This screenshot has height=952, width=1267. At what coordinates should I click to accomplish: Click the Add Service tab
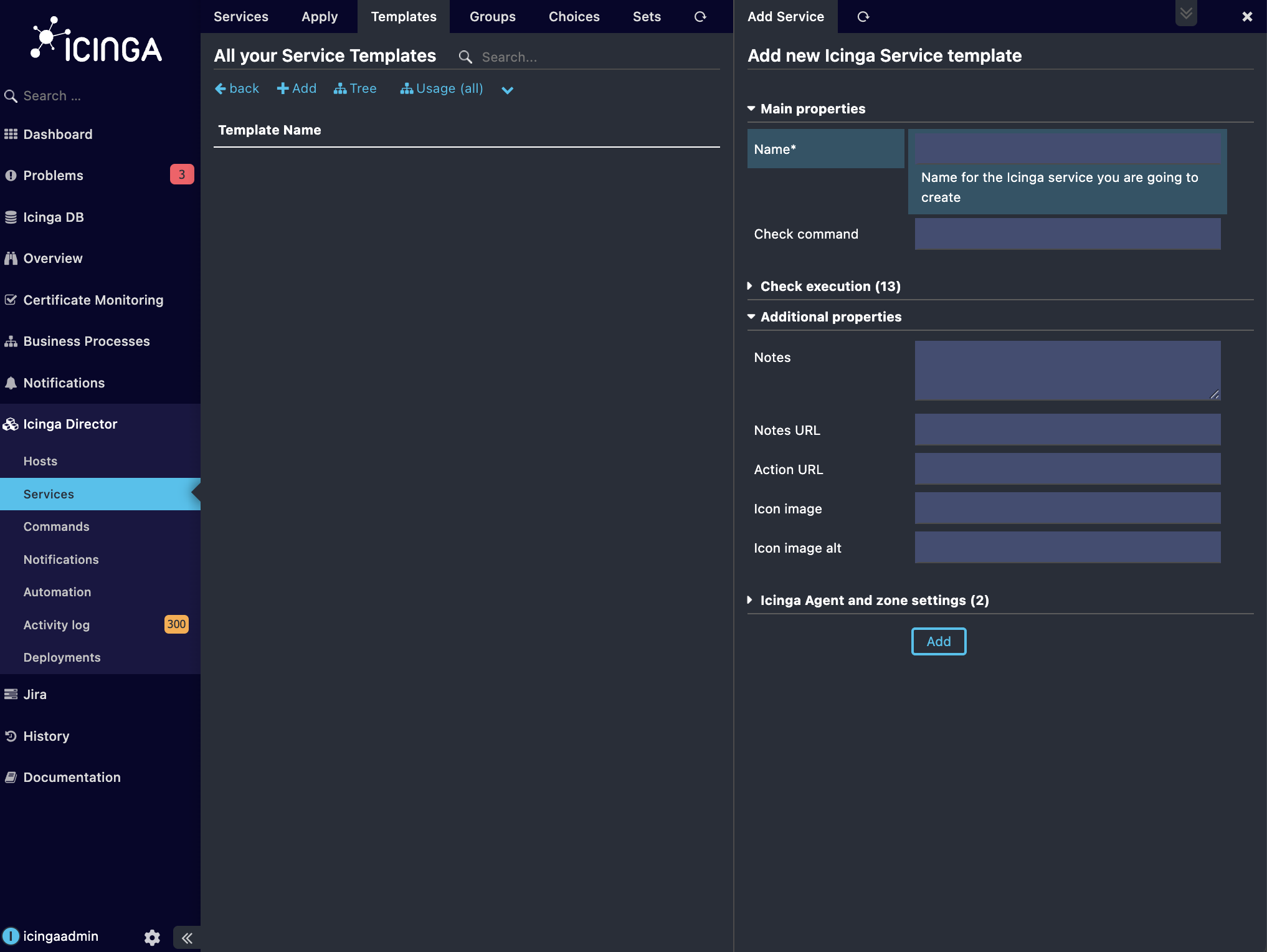[786, 16]
